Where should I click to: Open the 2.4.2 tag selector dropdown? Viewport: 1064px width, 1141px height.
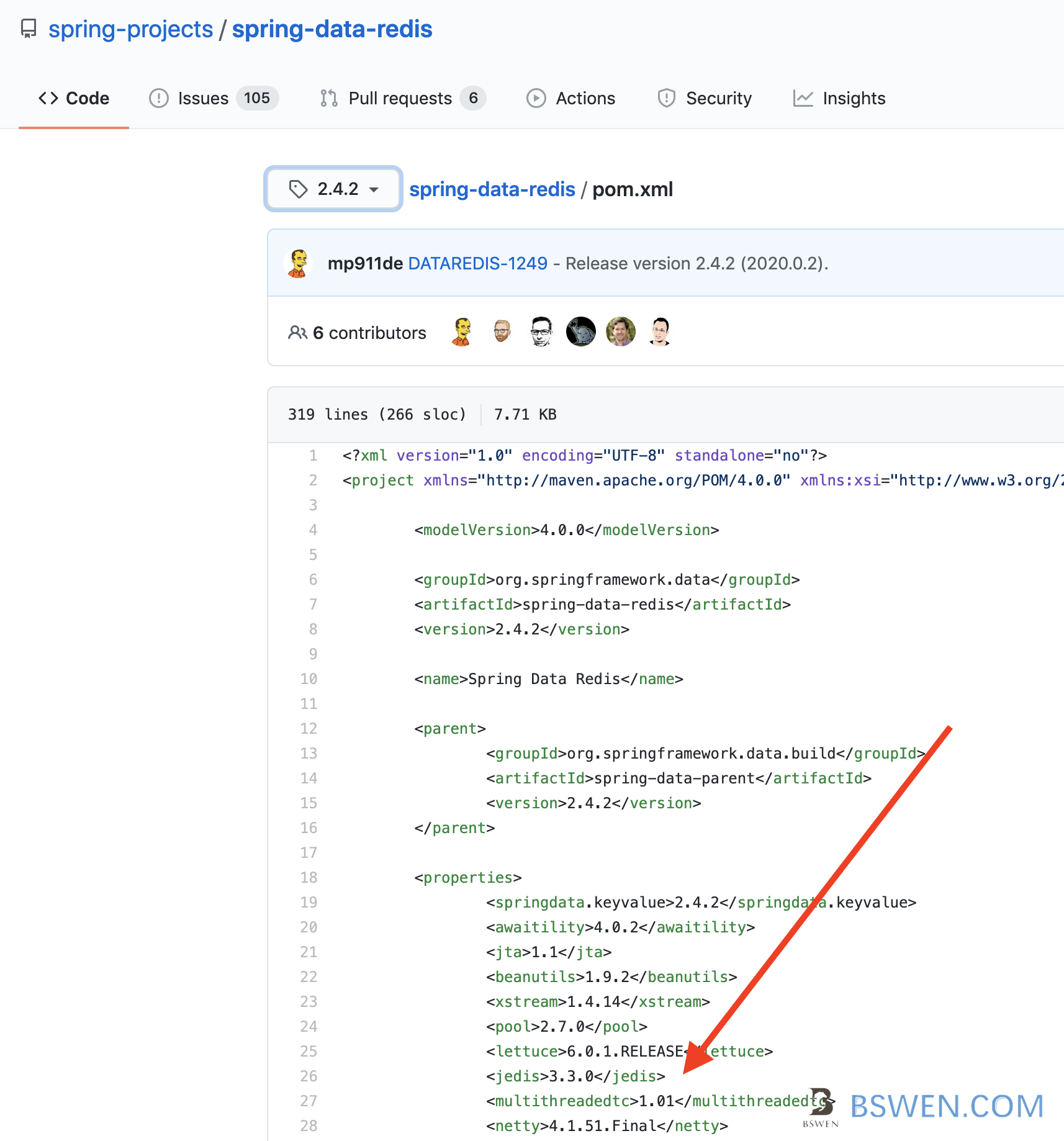(333, 189)
